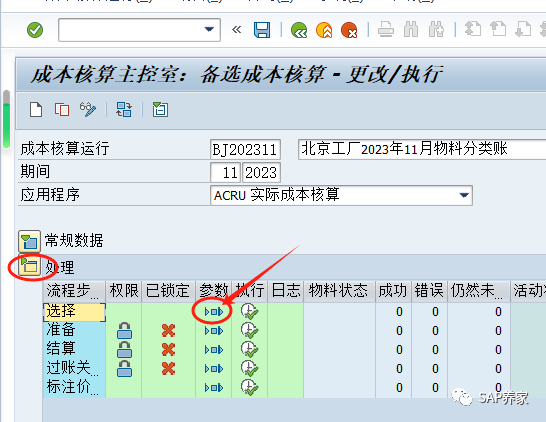This screenshot has width=546, height=422.
Task: Click the red Cancel icon
Action: click(349, 30)
